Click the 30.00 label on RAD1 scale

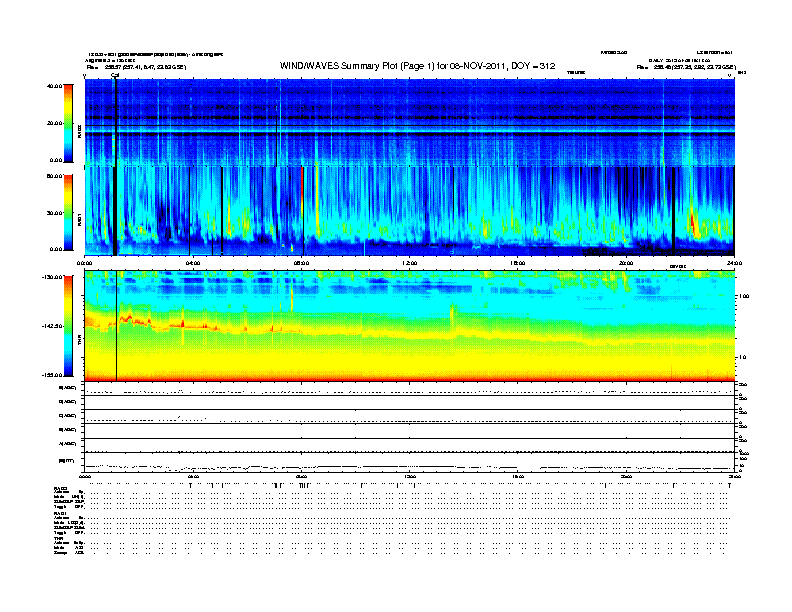click(x=54, y=213)
